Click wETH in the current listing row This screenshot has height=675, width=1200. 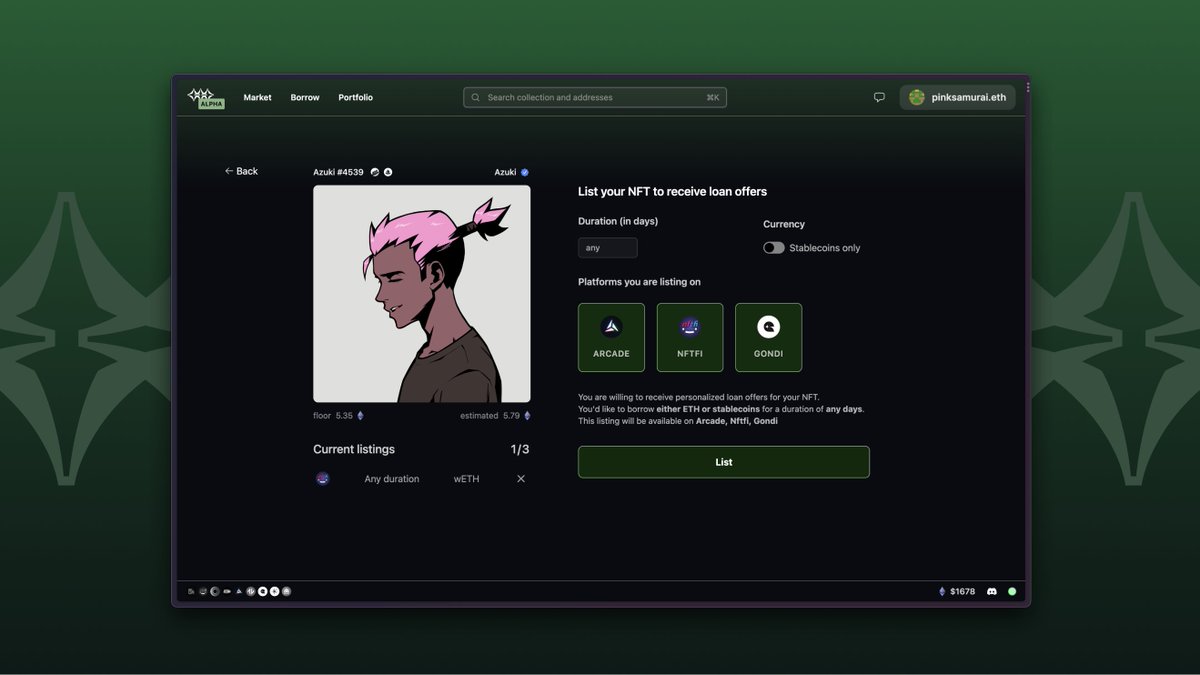tap(466, 479)
